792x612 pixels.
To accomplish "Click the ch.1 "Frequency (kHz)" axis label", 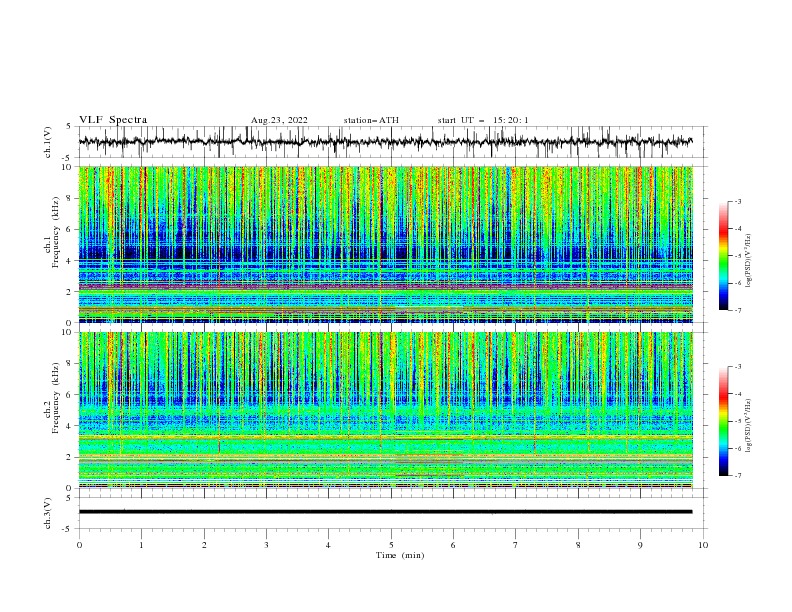I will [x=55, y=230].
